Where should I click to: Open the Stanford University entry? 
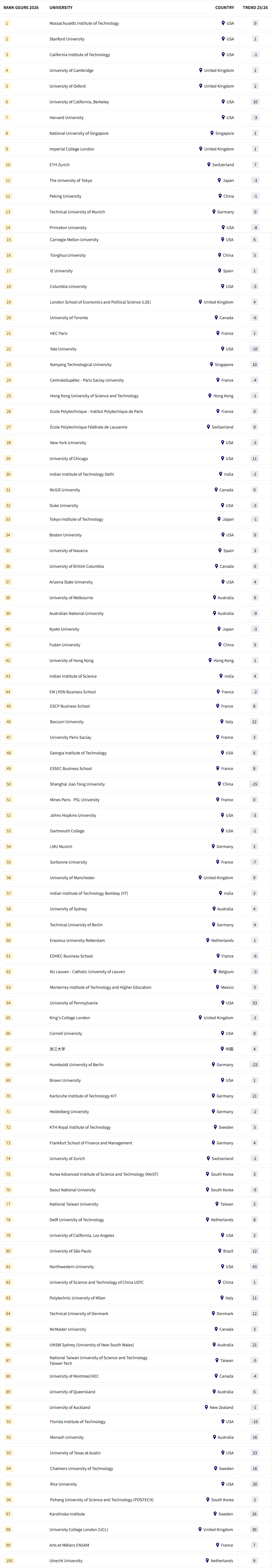point(67,39)
